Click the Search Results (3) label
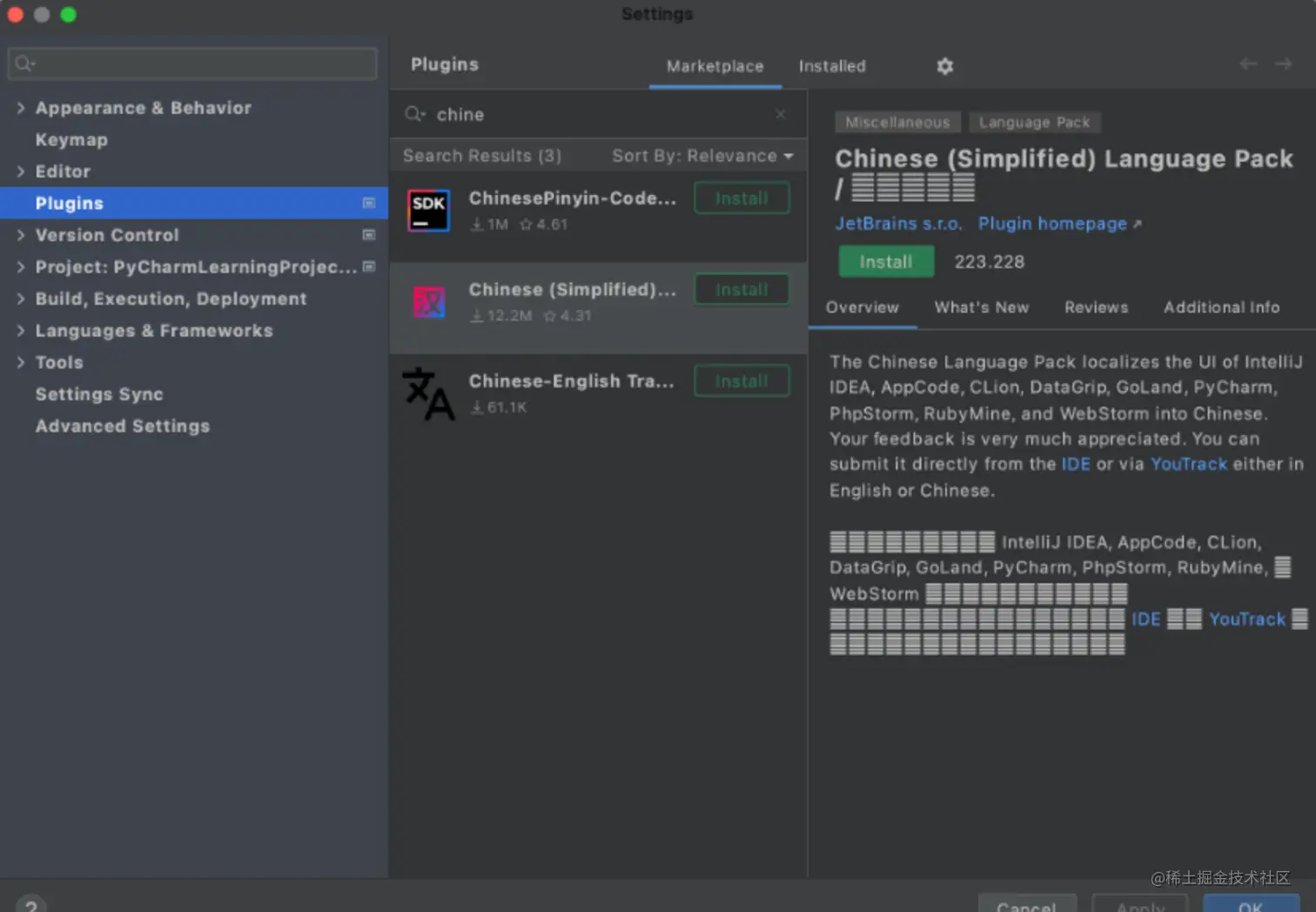Viewport: 1316px width, 912px height. point(482,156)
